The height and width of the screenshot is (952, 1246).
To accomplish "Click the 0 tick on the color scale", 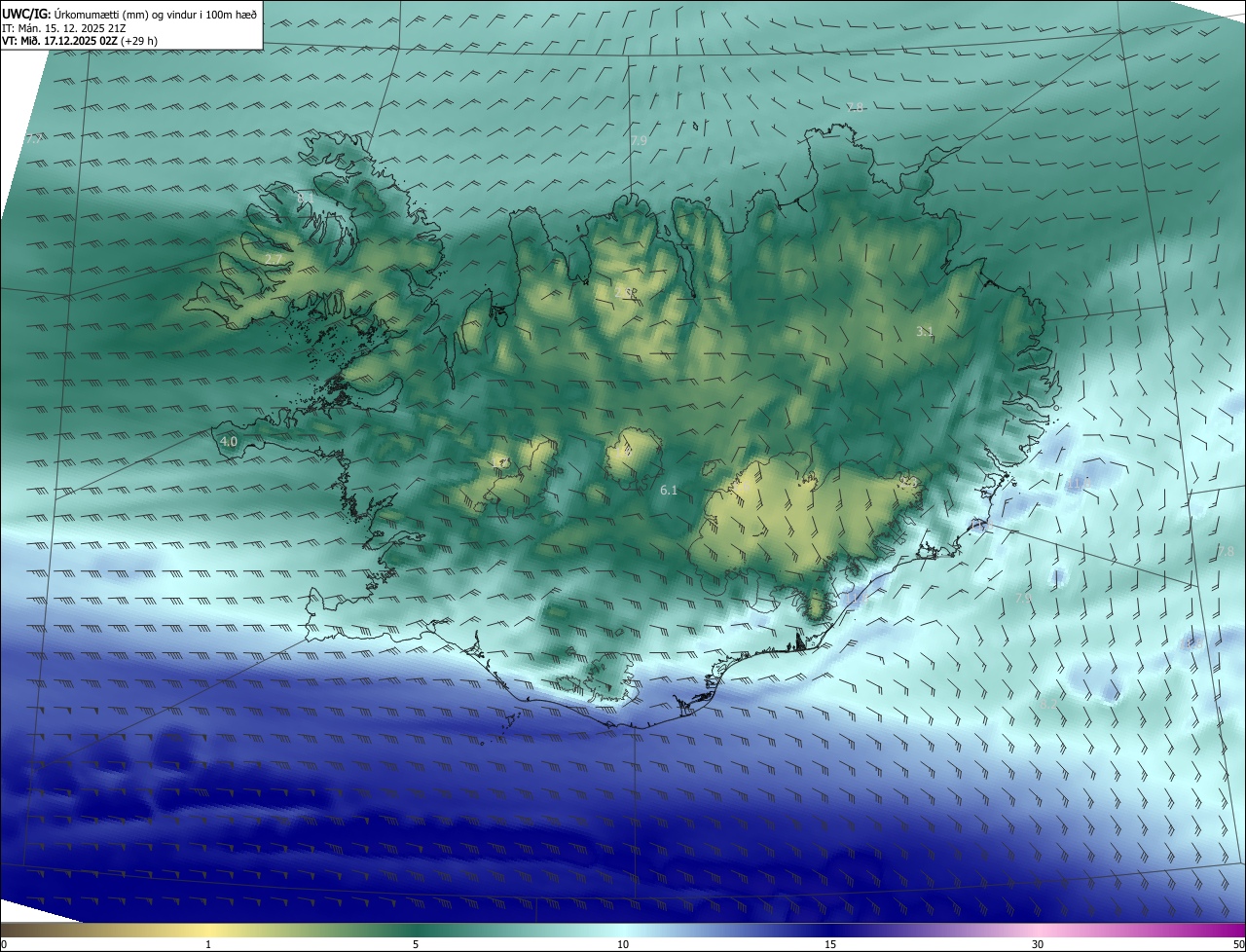I will coord(3,944).
